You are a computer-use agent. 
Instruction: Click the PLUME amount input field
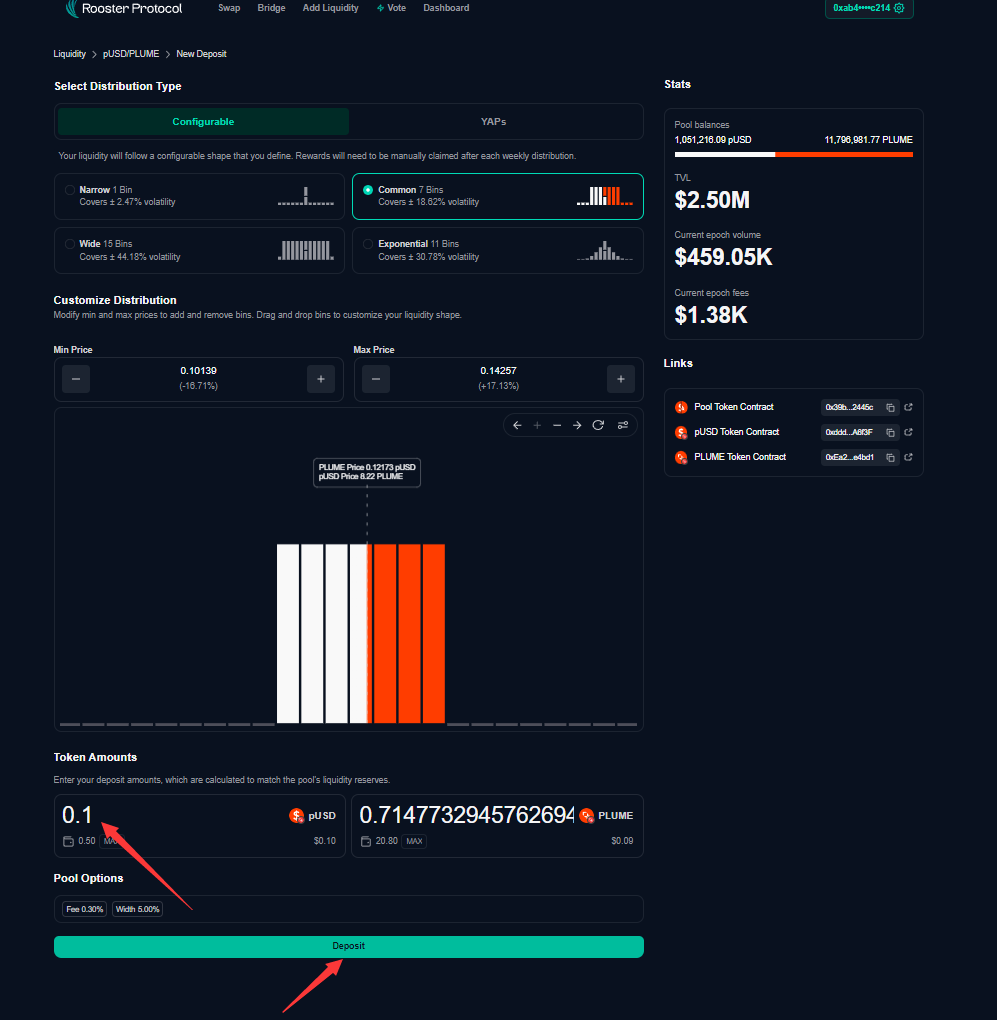466,815
